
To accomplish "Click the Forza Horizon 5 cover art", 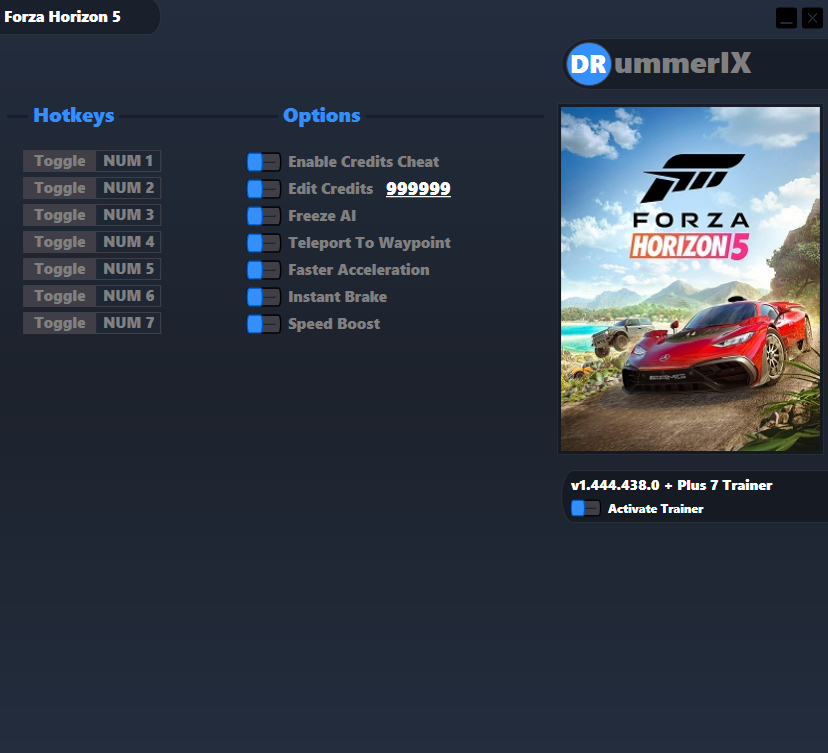I will [x=690, y=280].
